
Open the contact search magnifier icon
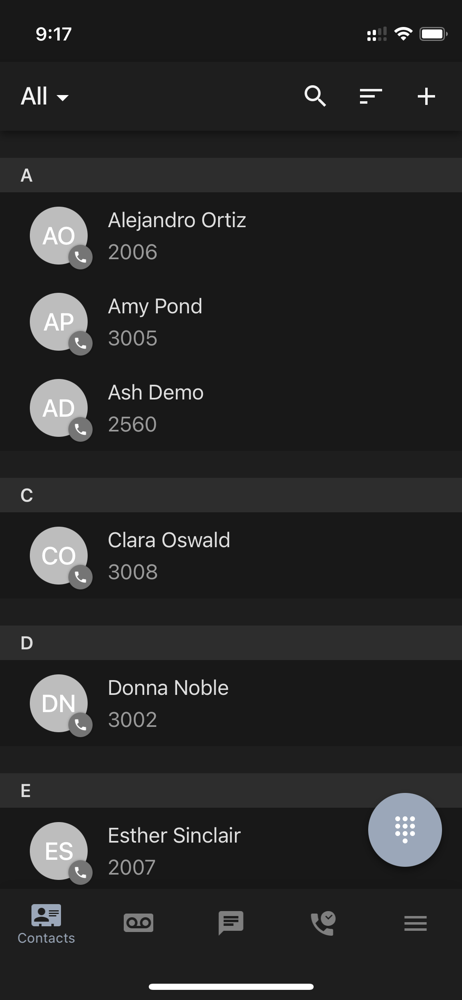click(x=315, y=96)
